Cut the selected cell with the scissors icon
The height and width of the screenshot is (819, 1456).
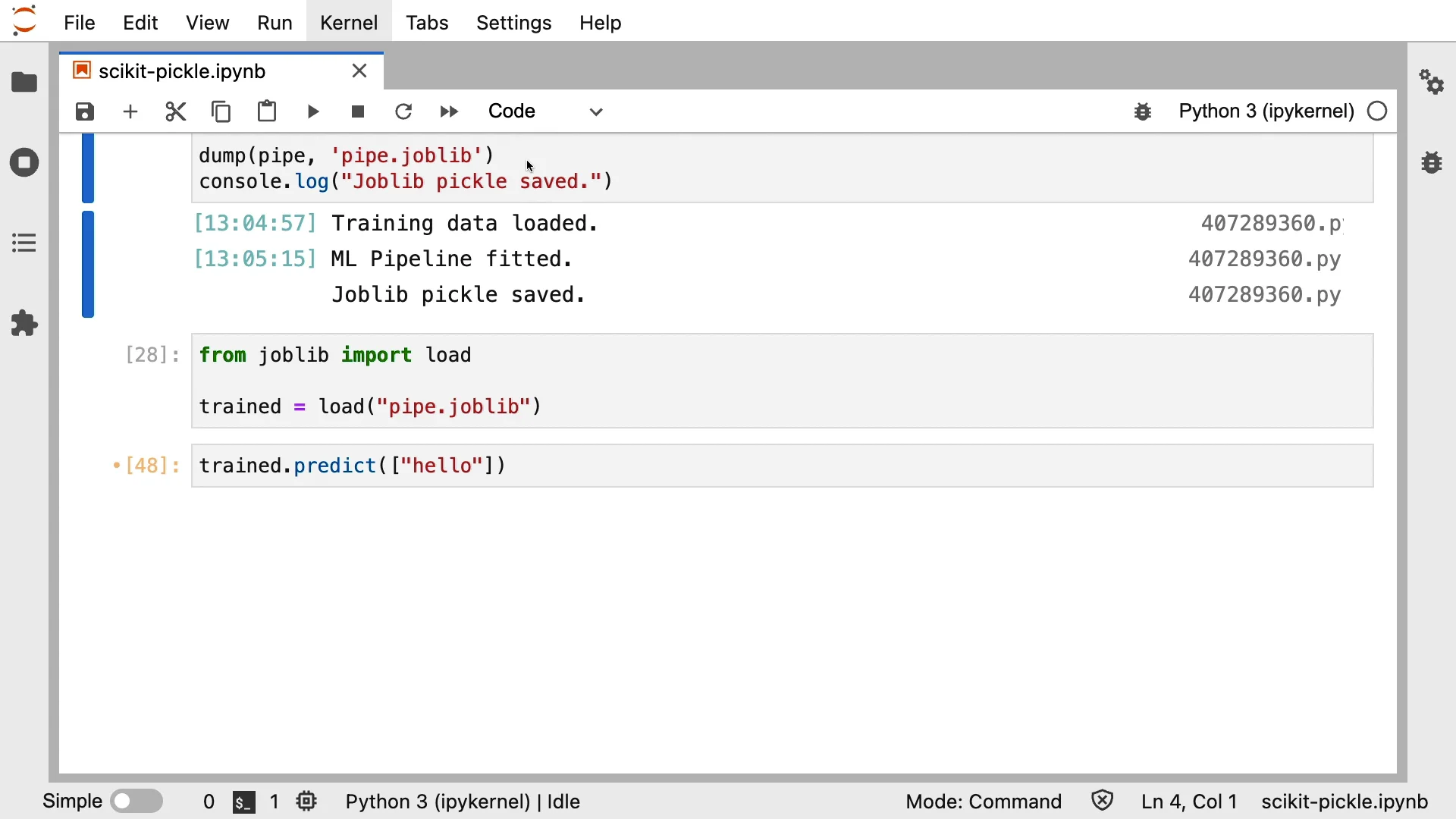pyautogui.click(x=176, y=112)
